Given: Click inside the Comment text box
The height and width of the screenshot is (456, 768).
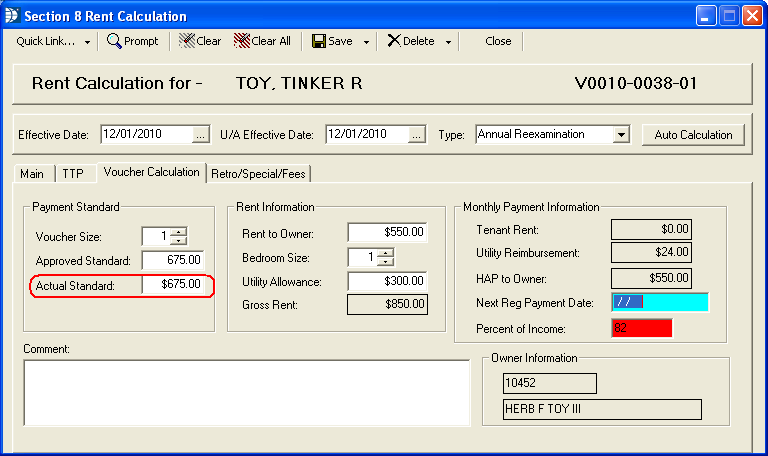Looking at the screenshot, I should coord(247,393).
